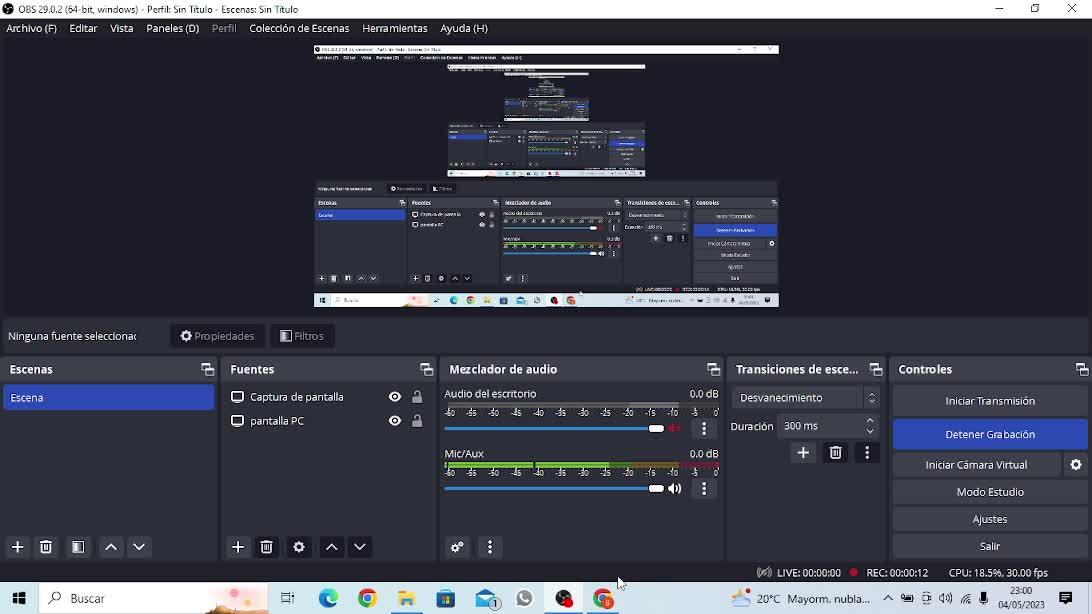Open Ayuda menu
1092x614 pixels.
click(x=464, y=29)
